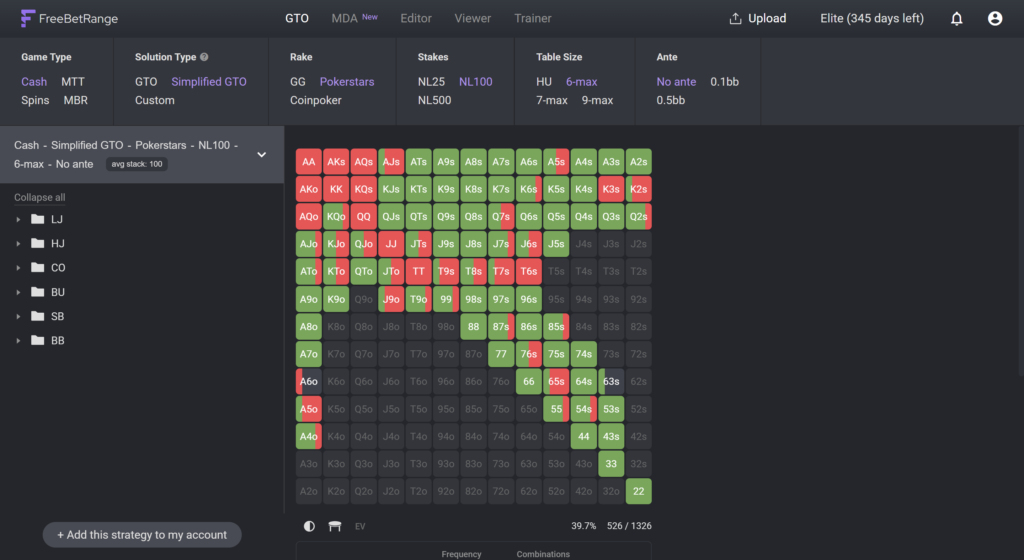Screen dimensions: 1024x560
Task: Open the user account profile icon
Action: pyautogui.click(x=995, y=18)
